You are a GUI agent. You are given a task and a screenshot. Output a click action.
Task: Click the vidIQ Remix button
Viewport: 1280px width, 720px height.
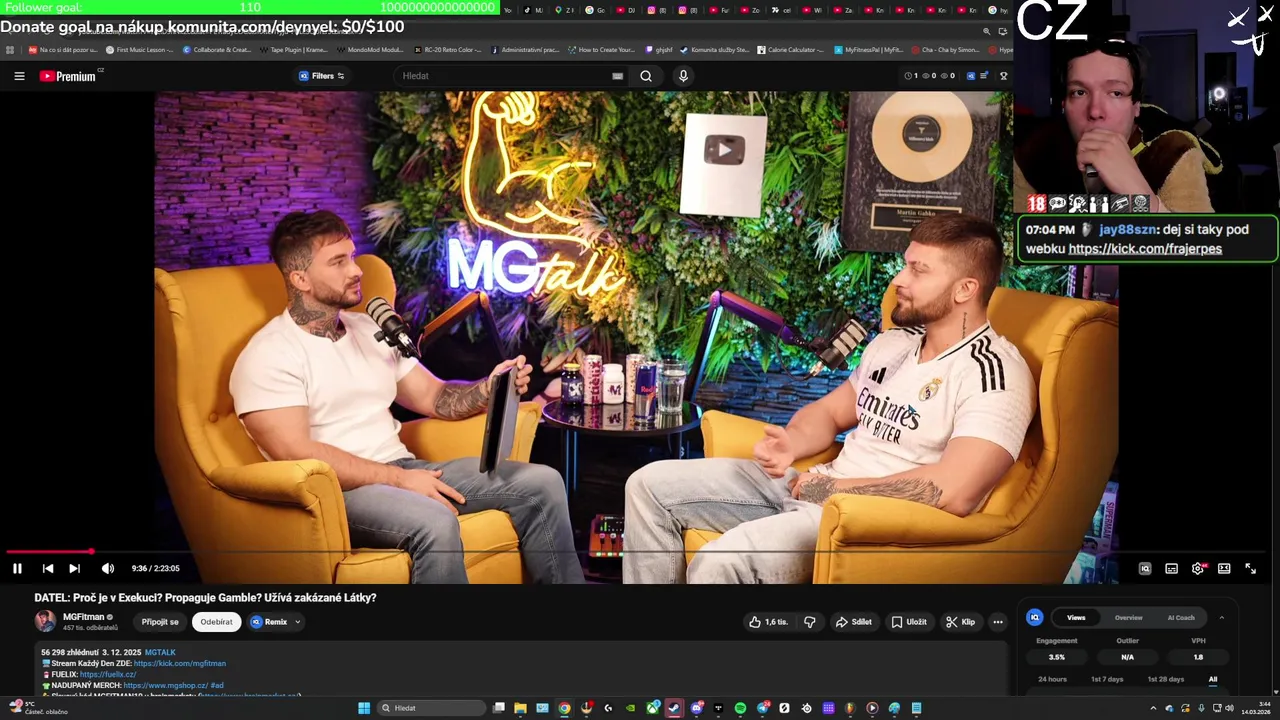[269, 622]
